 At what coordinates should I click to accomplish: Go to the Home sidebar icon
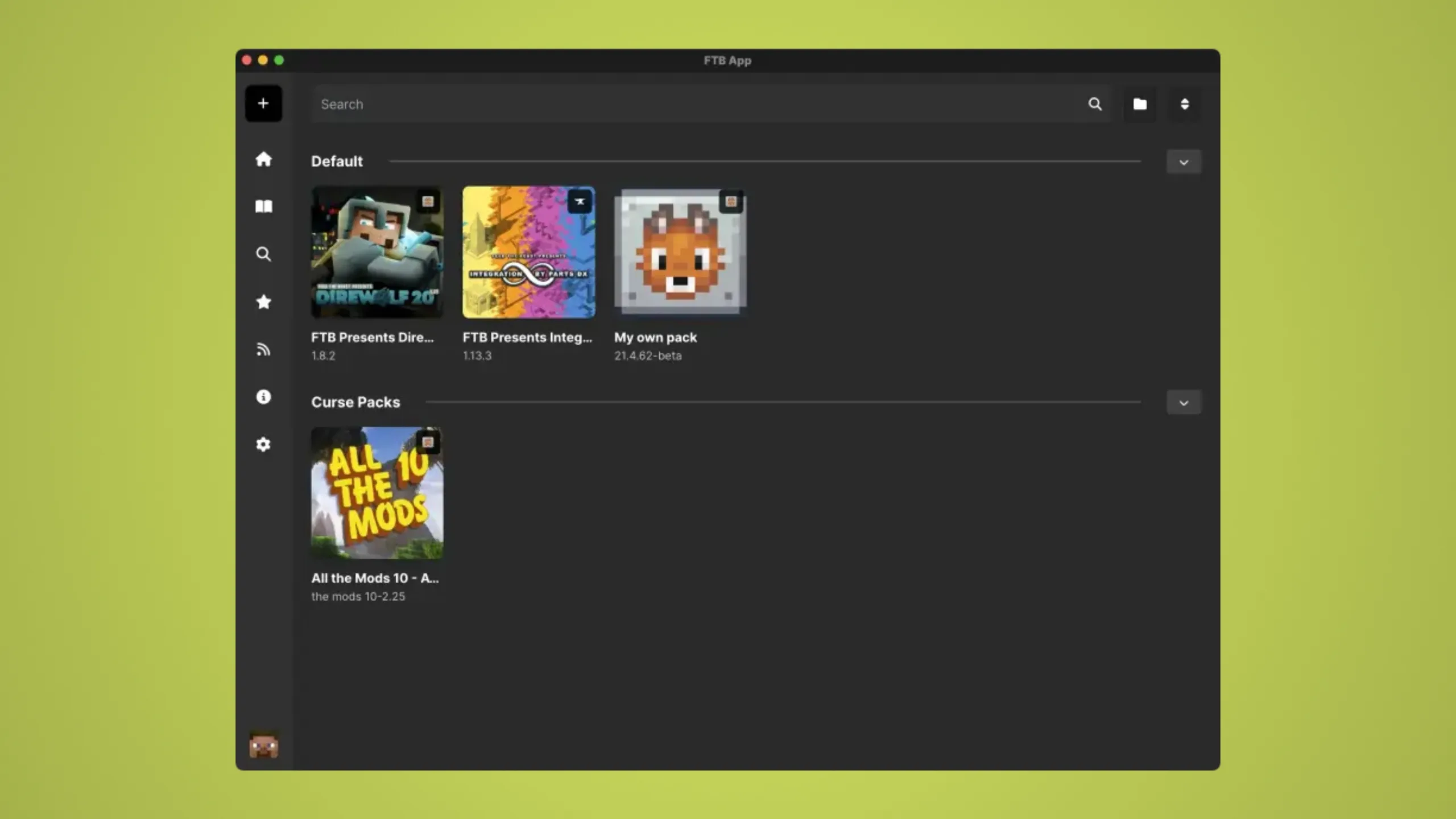(x=263, y=159)
